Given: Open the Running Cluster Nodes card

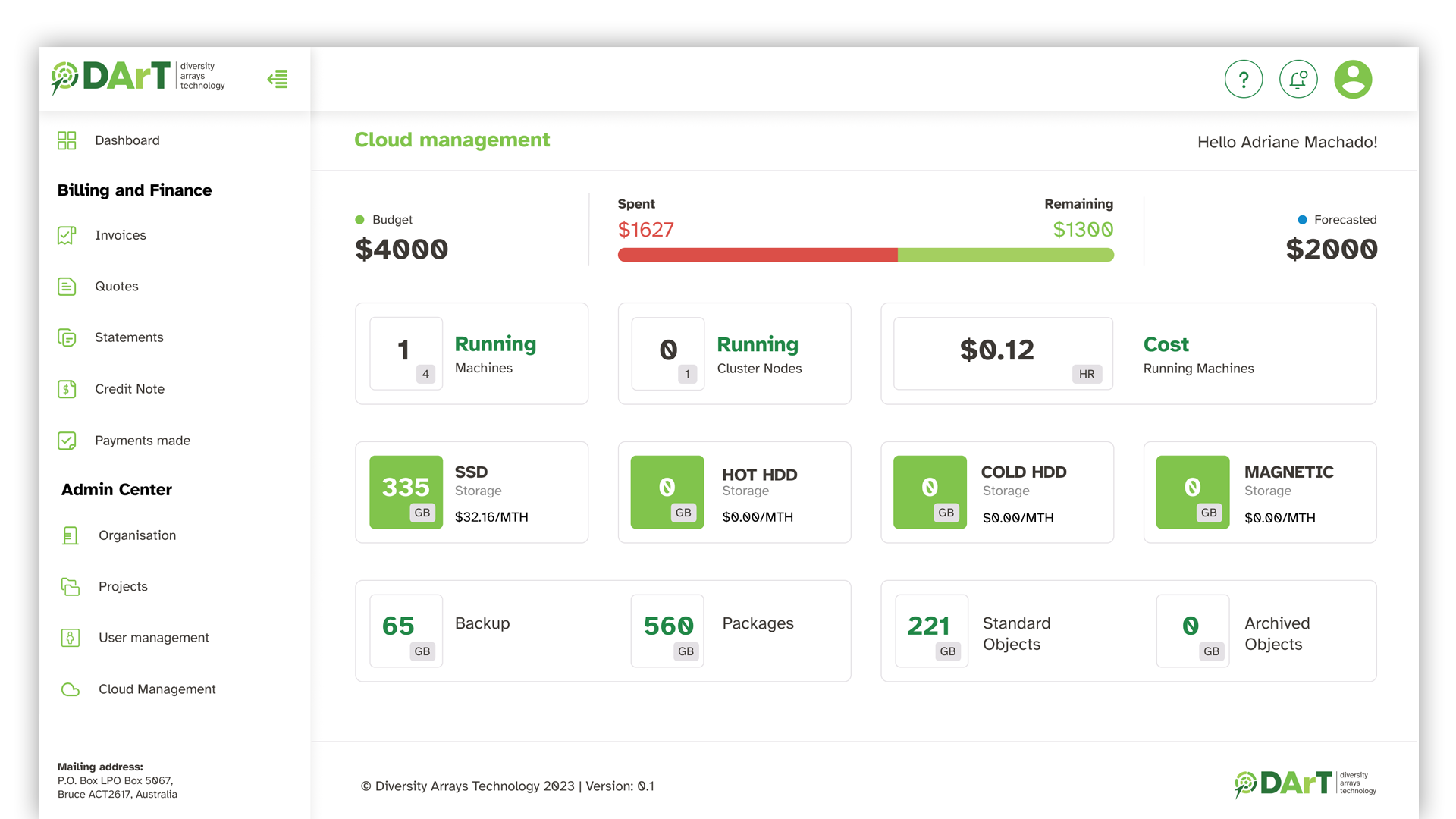Looking at the screenshot, I should tap(734, 353).
